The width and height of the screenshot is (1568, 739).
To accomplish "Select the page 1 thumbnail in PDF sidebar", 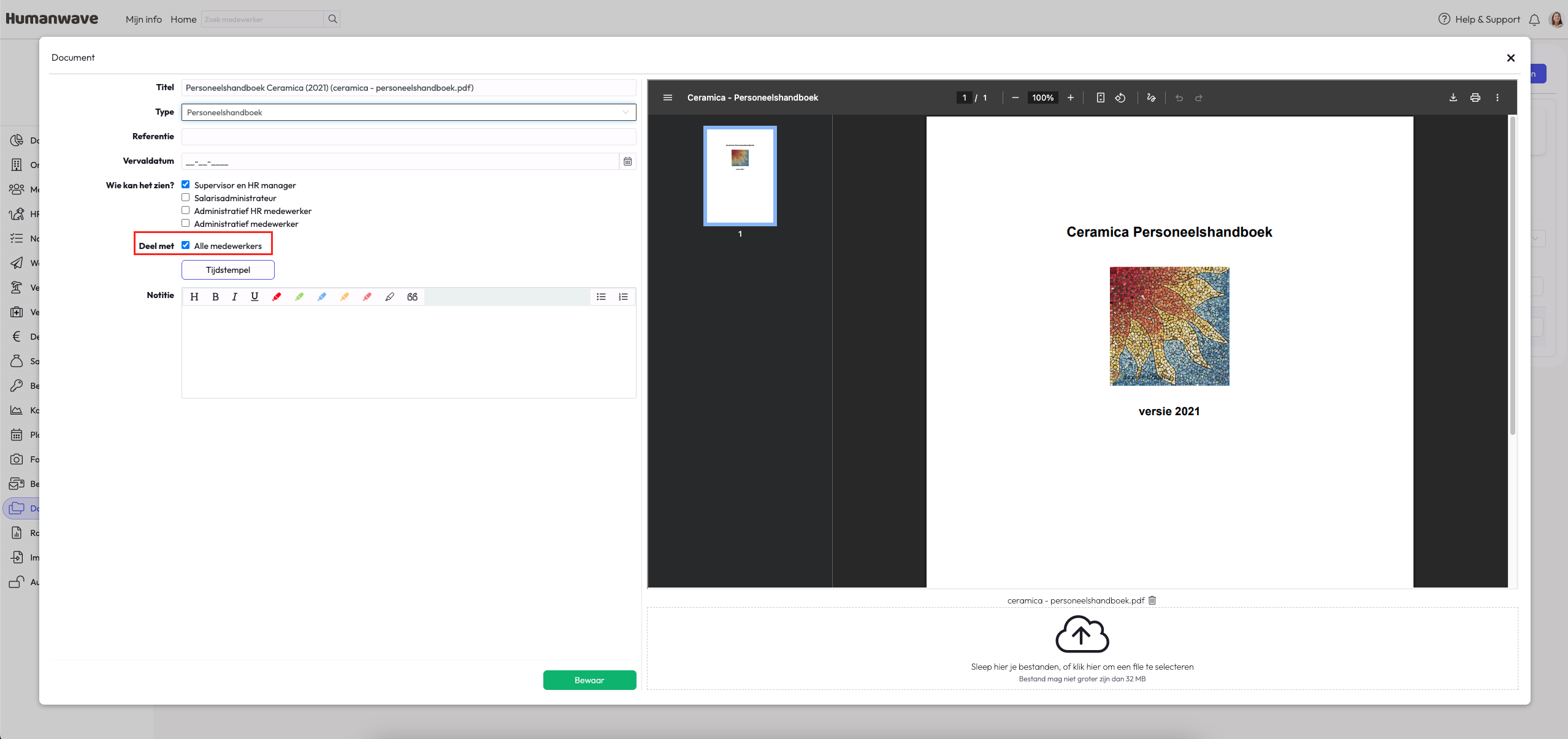I will coord(740,176).
